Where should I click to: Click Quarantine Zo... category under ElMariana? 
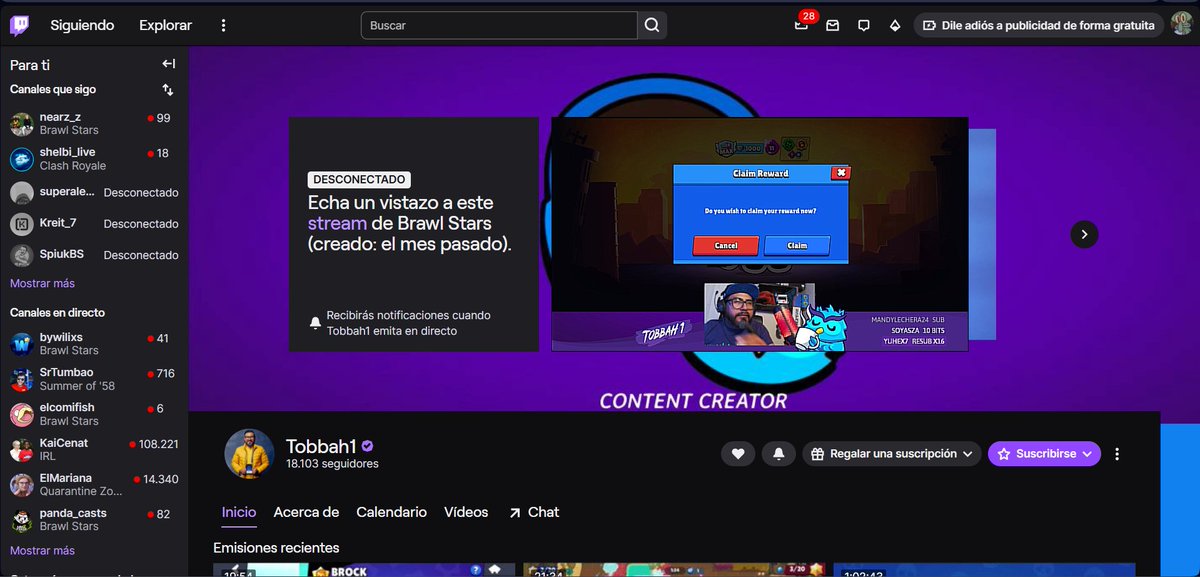(x=81, y=491)
